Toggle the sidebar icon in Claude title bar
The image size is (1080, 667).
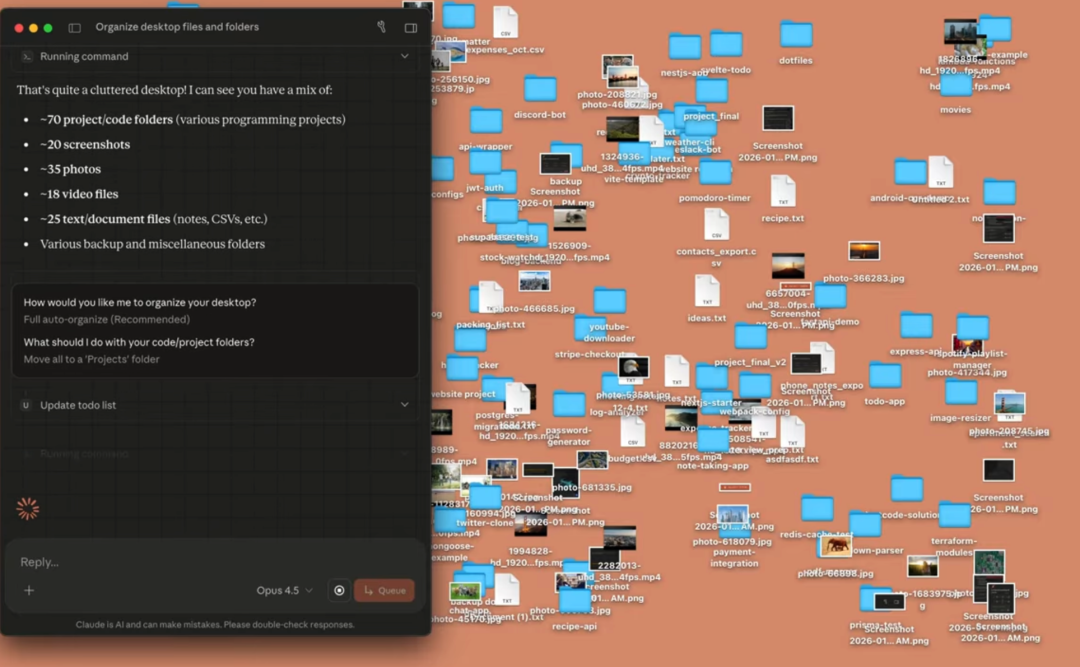pos(74,28)
